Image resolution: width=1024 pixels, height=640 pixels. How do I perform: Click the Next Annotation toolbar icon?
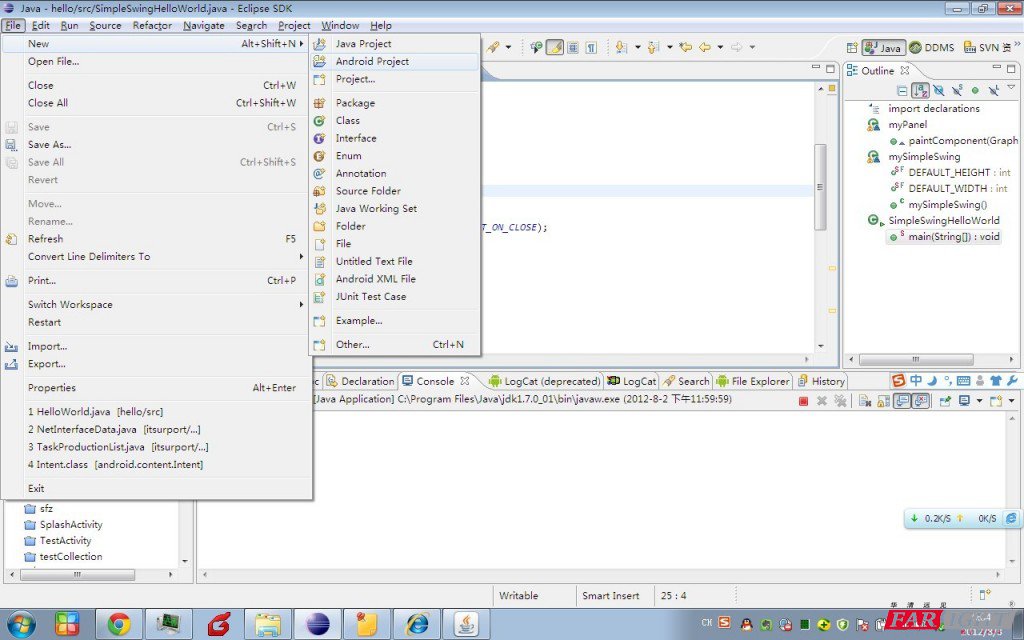click(621, 47)
